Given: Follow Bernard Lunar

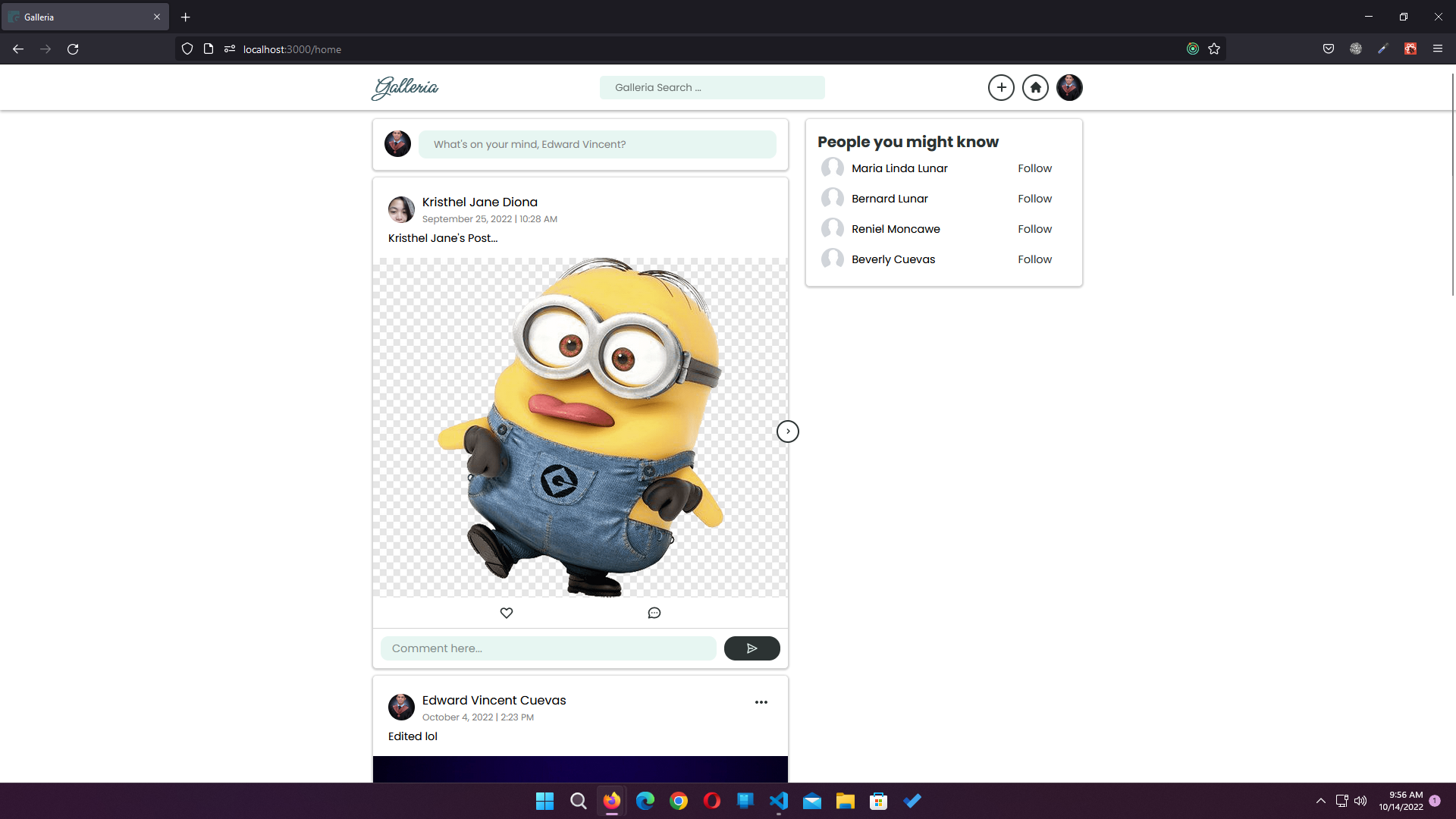Looking at the screenshot, I should coord(1034,199).
